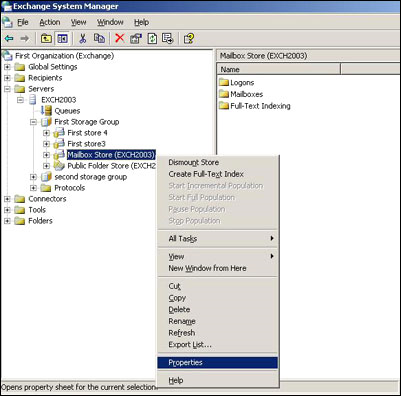The width and height of the screenshot is (401, 396).
Task: Expand the Protocols node
Action: pos(33,188)
